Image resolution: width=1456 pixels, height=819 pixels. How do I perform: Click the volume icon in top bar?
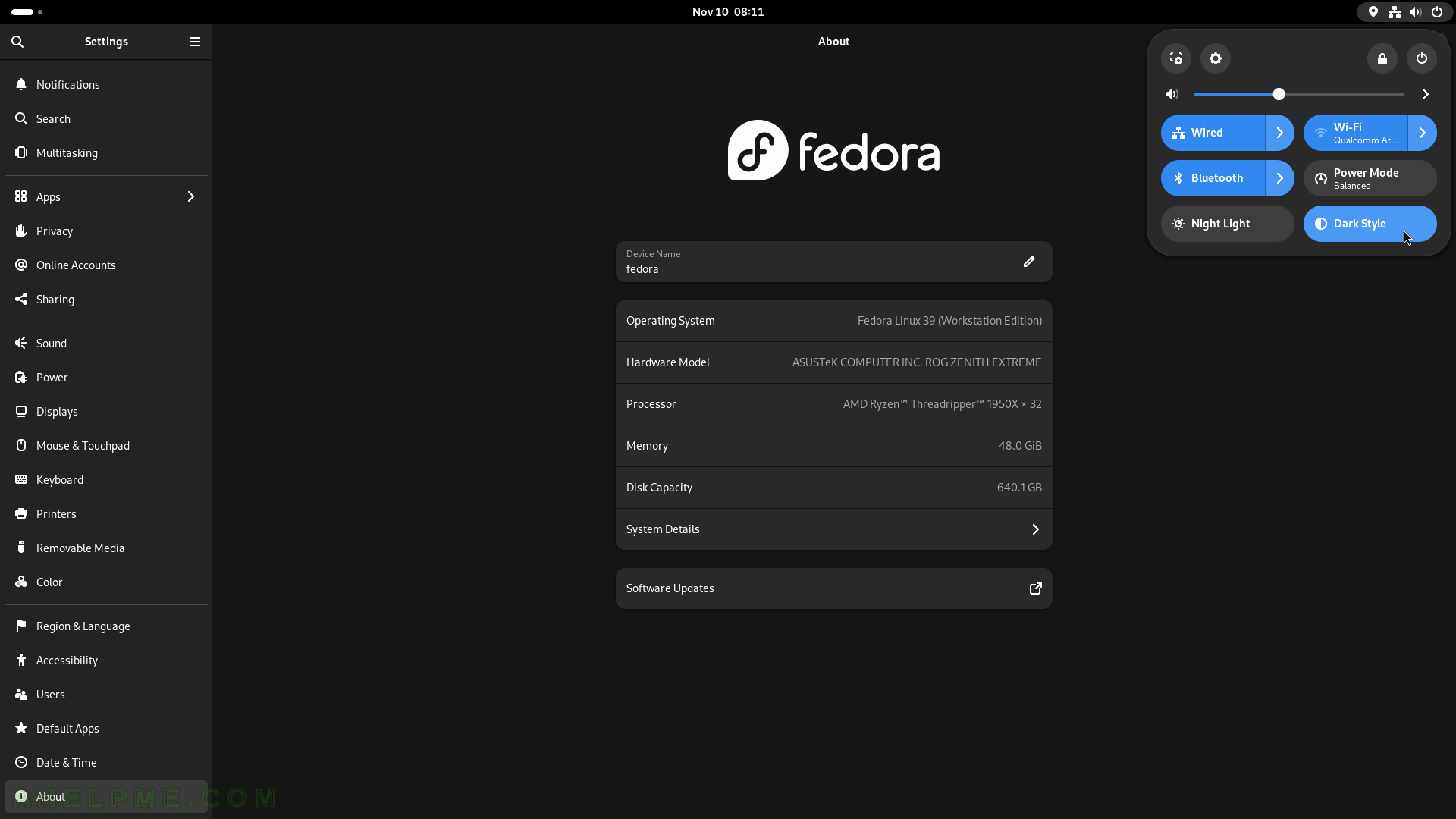1416,12
